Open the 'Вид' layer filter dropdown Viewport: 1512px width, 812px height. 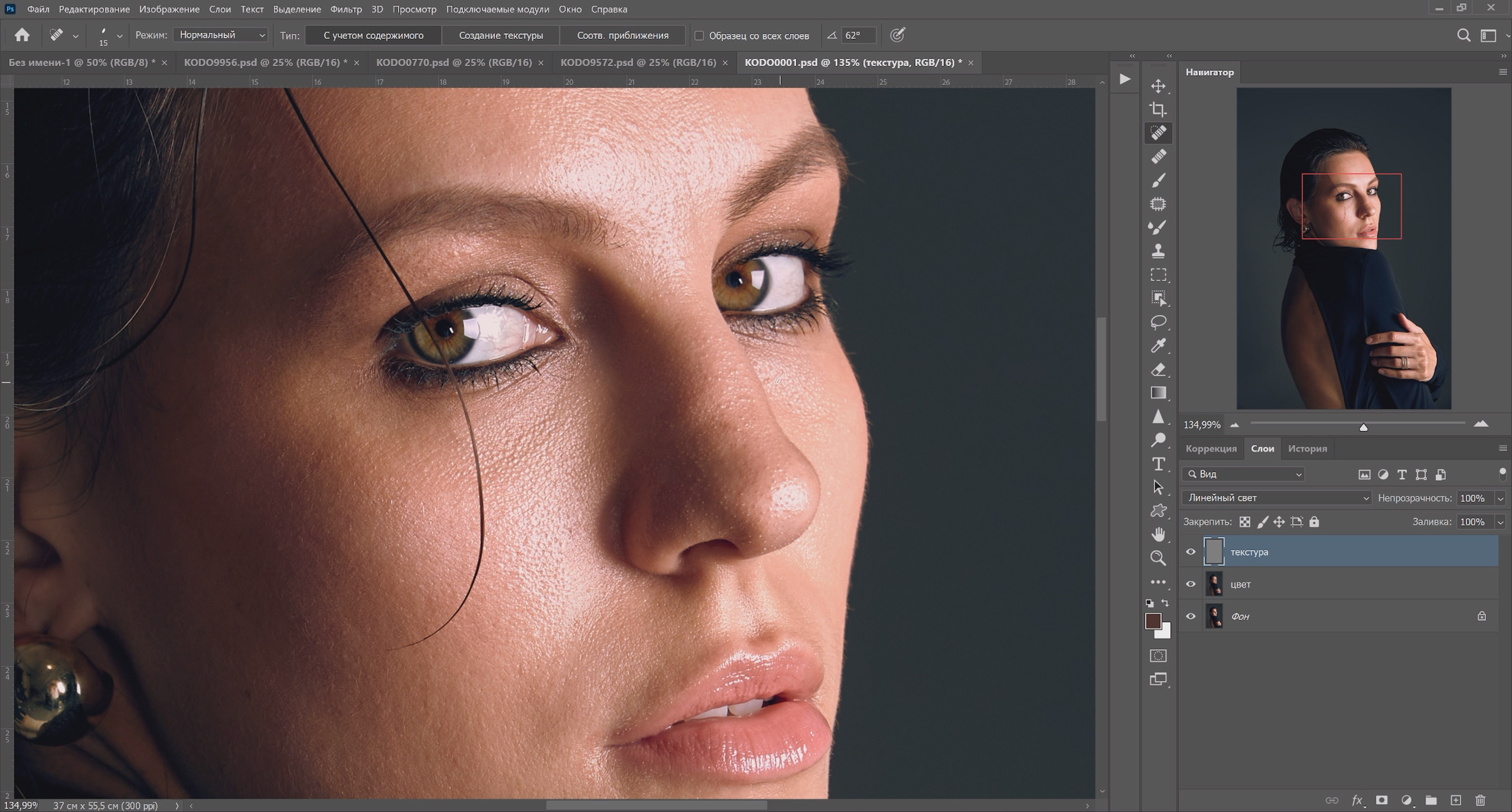click(1243, 474)
